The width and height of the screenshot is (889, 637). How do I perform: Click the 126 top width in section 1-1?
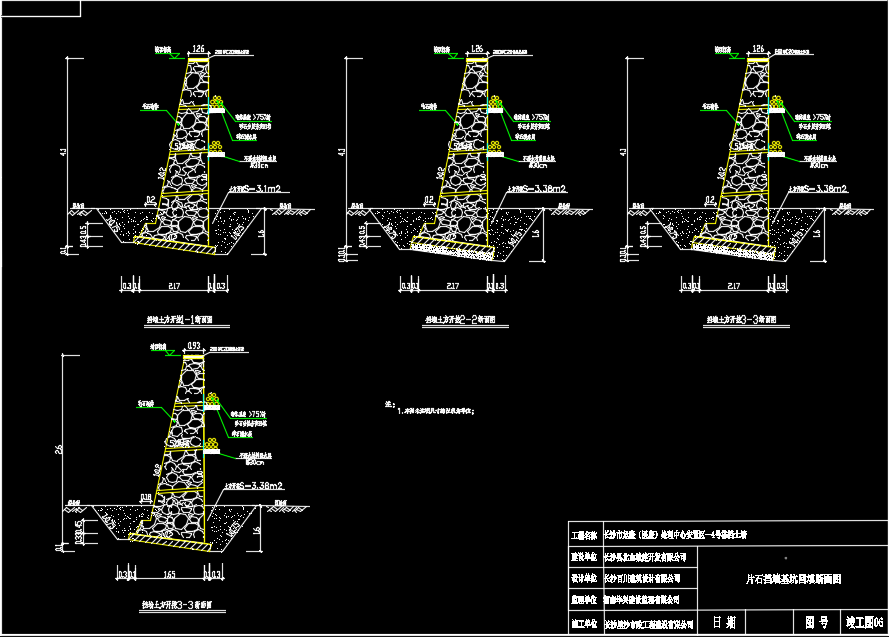click(198, 49)
